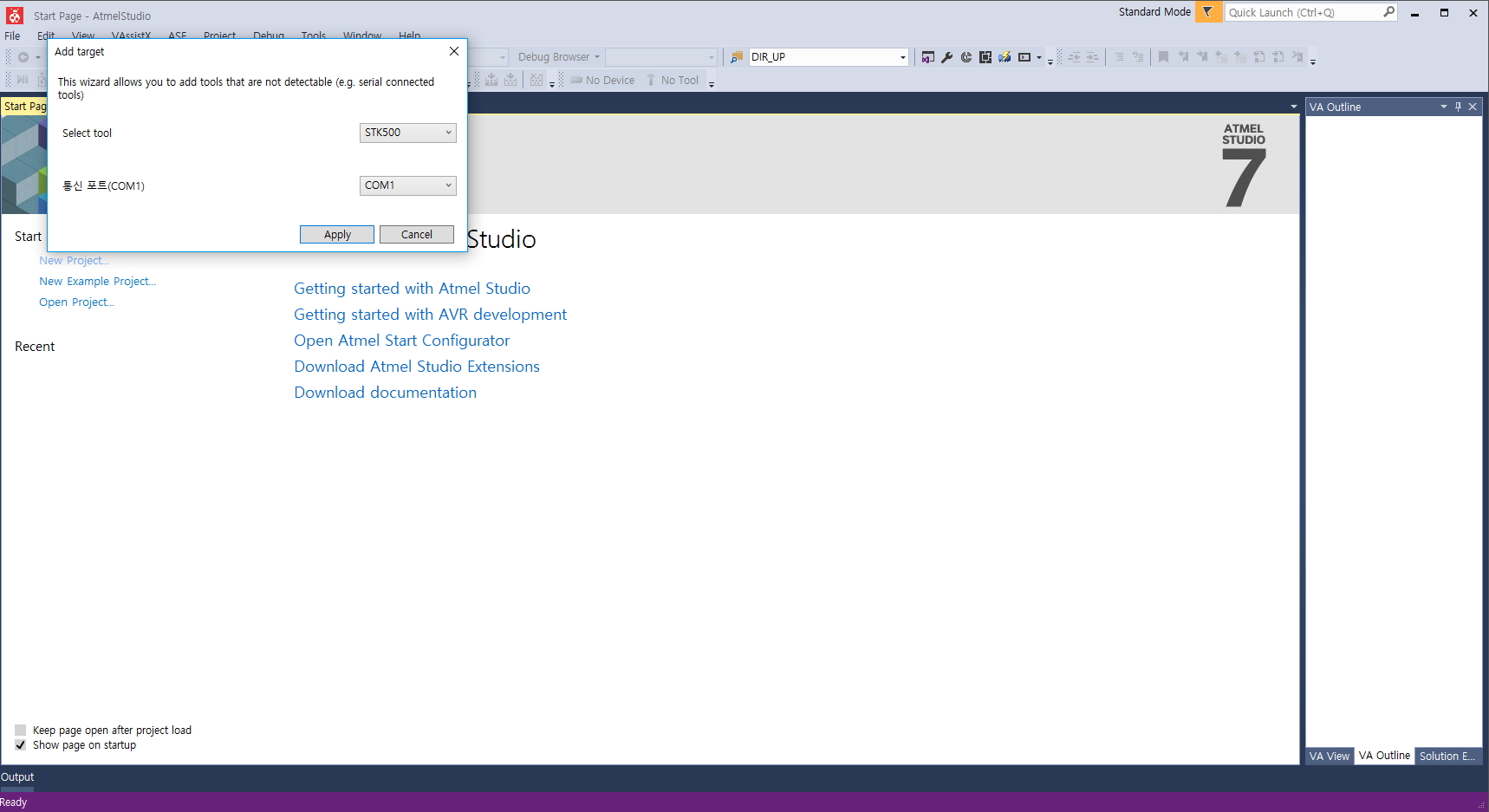This screenshot has width=1489, height=812.
Task: Open the File menu
Action: [12, 36]
